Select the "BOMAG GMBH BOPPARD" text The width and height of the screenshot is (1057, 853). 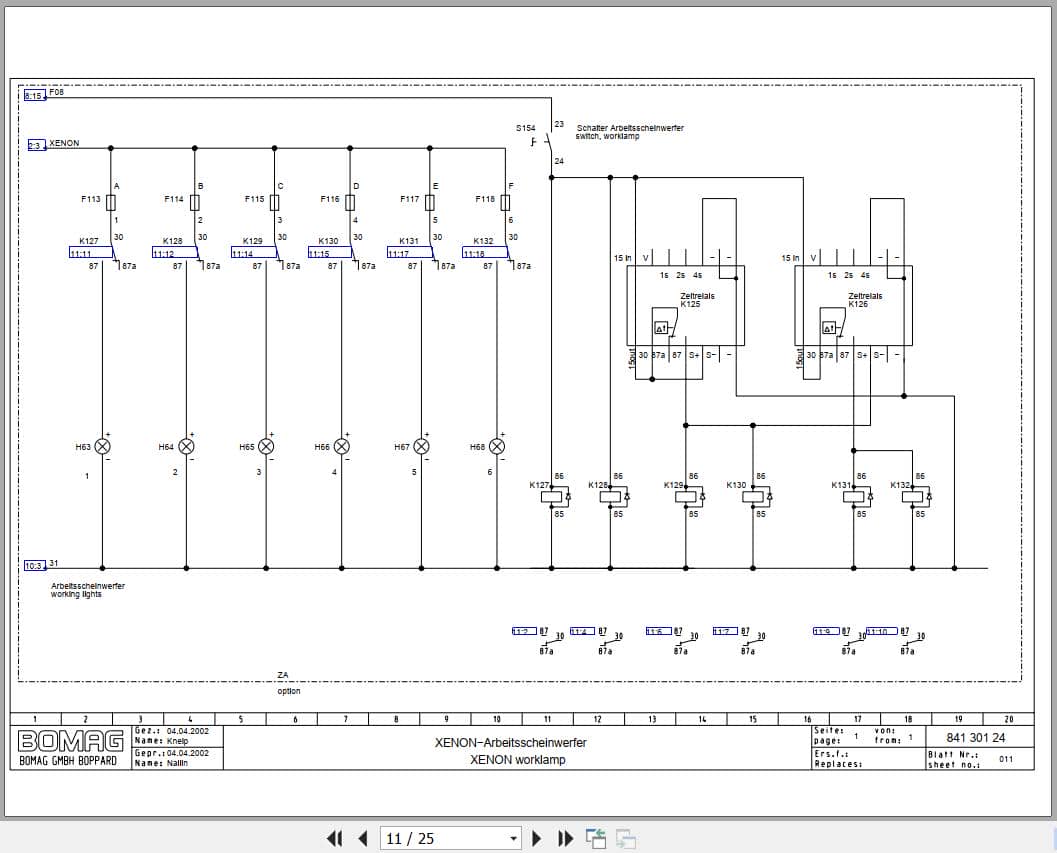pyautogui.click(x=68, y=761)
